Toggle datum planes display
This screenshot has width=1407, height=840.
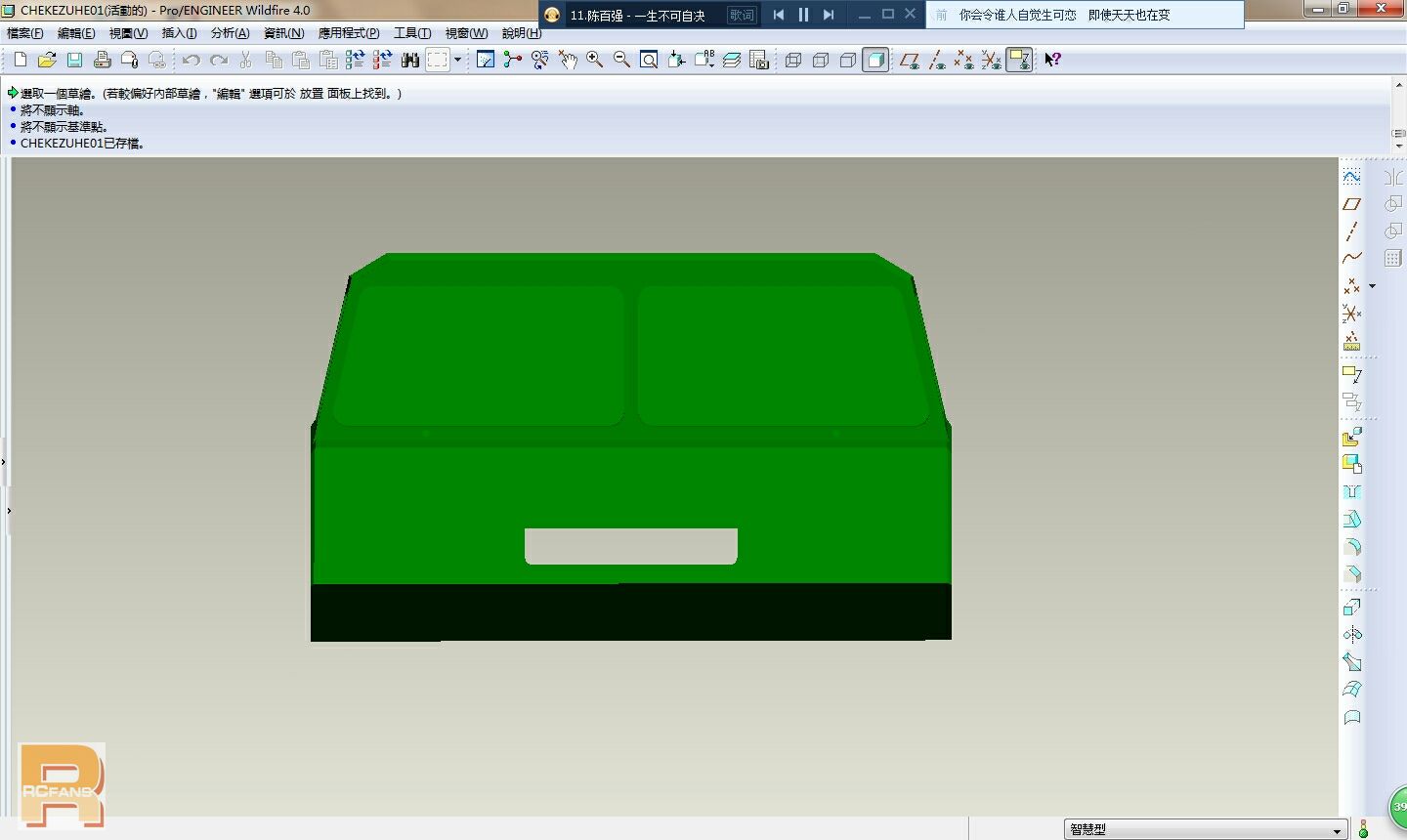click(910, 61)
